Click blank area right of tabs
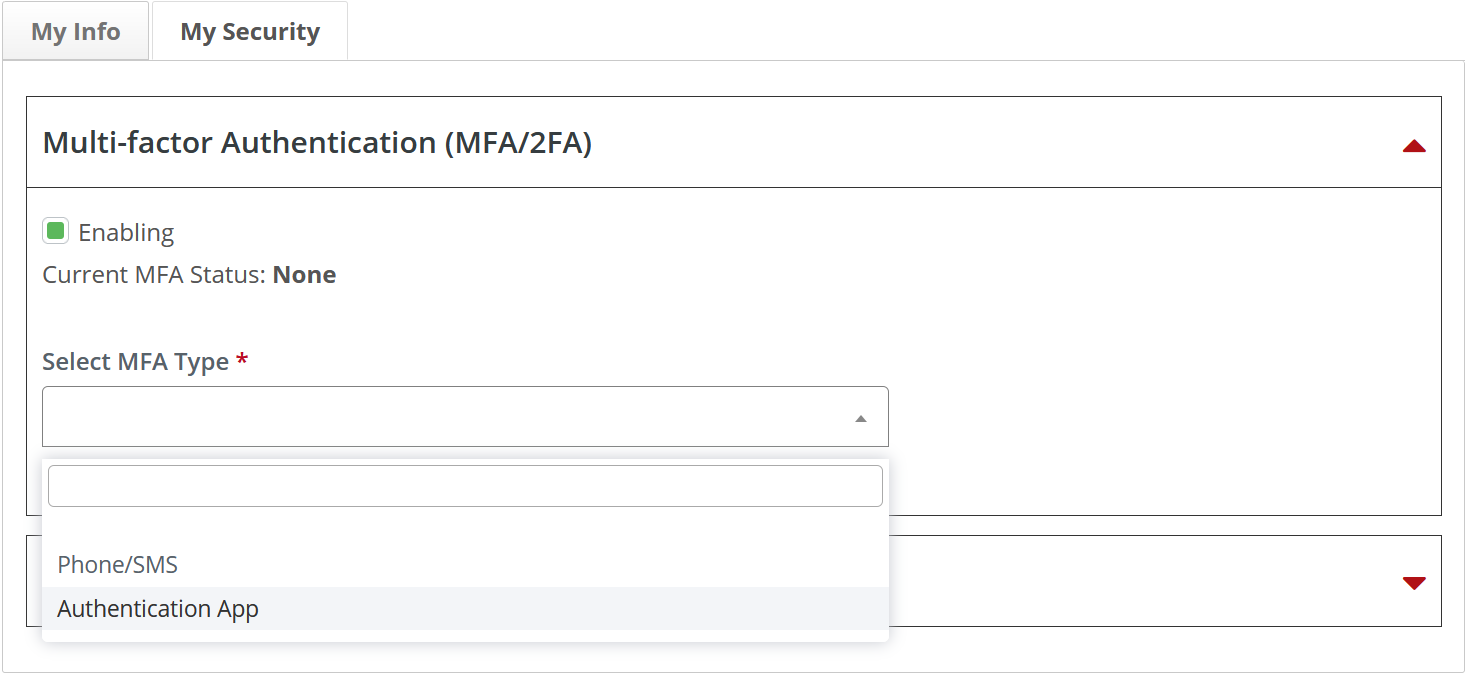1474x676 pixels. pyautogui.click(x=900, y=30)
